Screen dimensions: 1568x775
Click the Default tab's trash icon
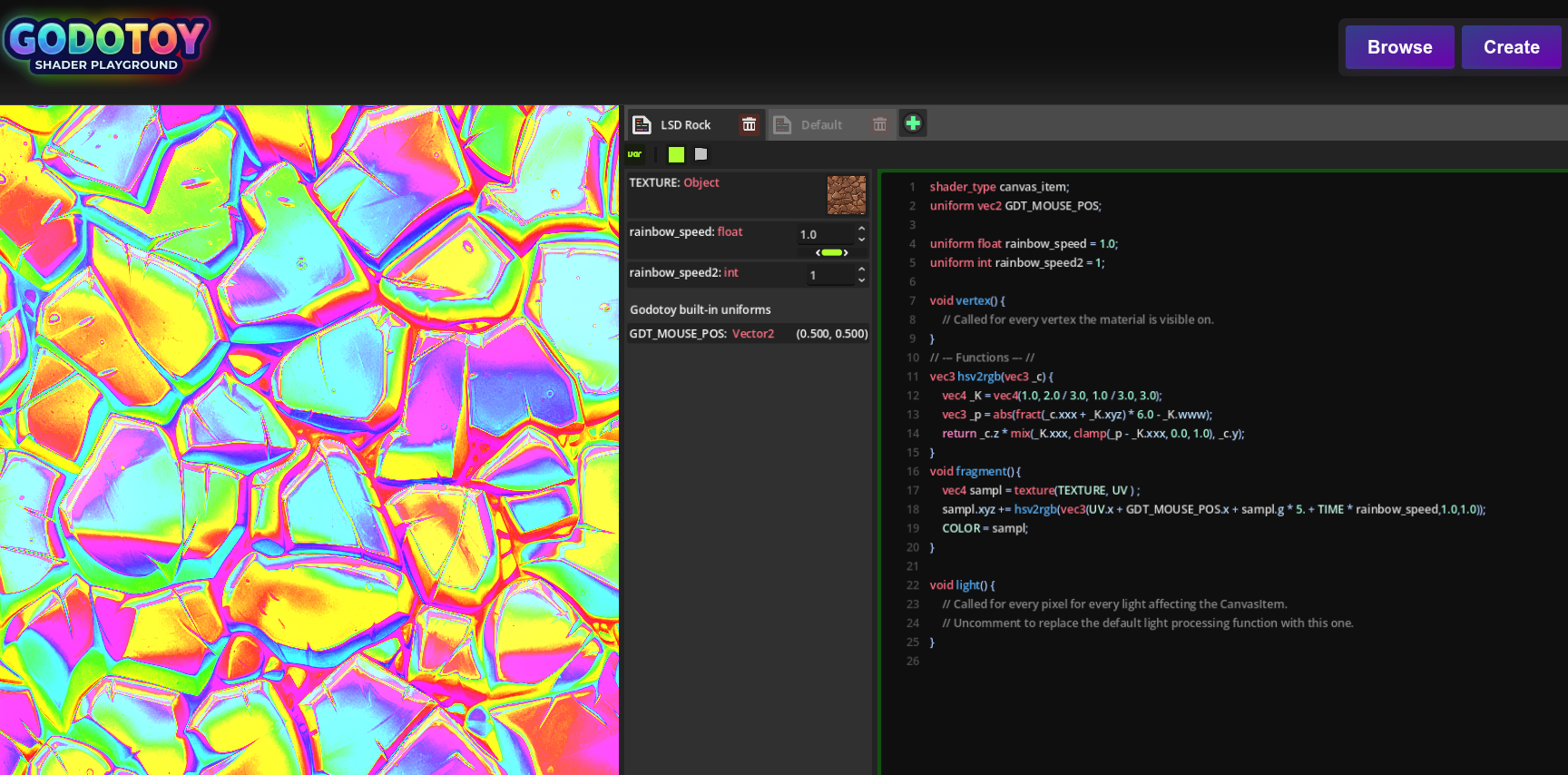(x=879, y=124)
